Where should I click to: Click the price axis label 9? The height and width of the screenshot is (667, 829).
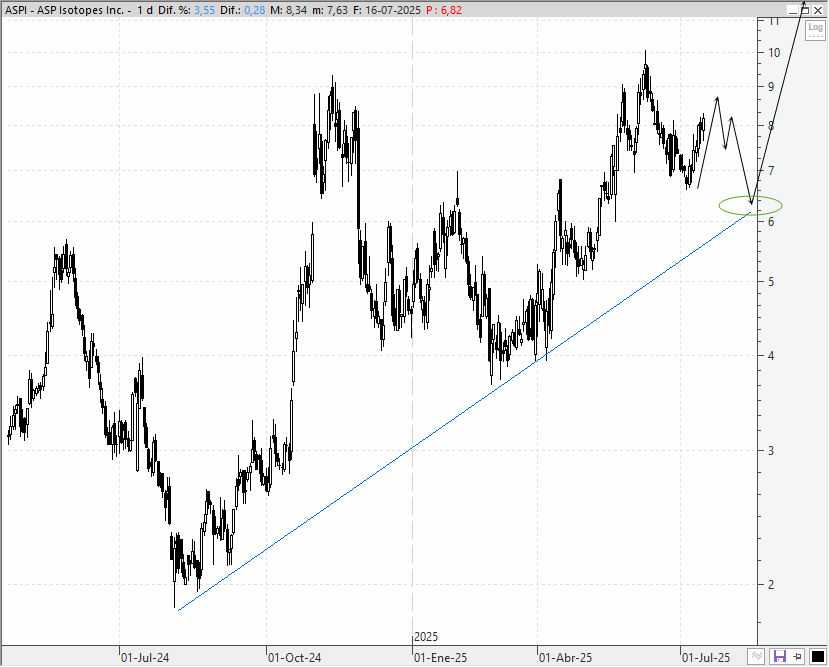(x=771, y=87)
